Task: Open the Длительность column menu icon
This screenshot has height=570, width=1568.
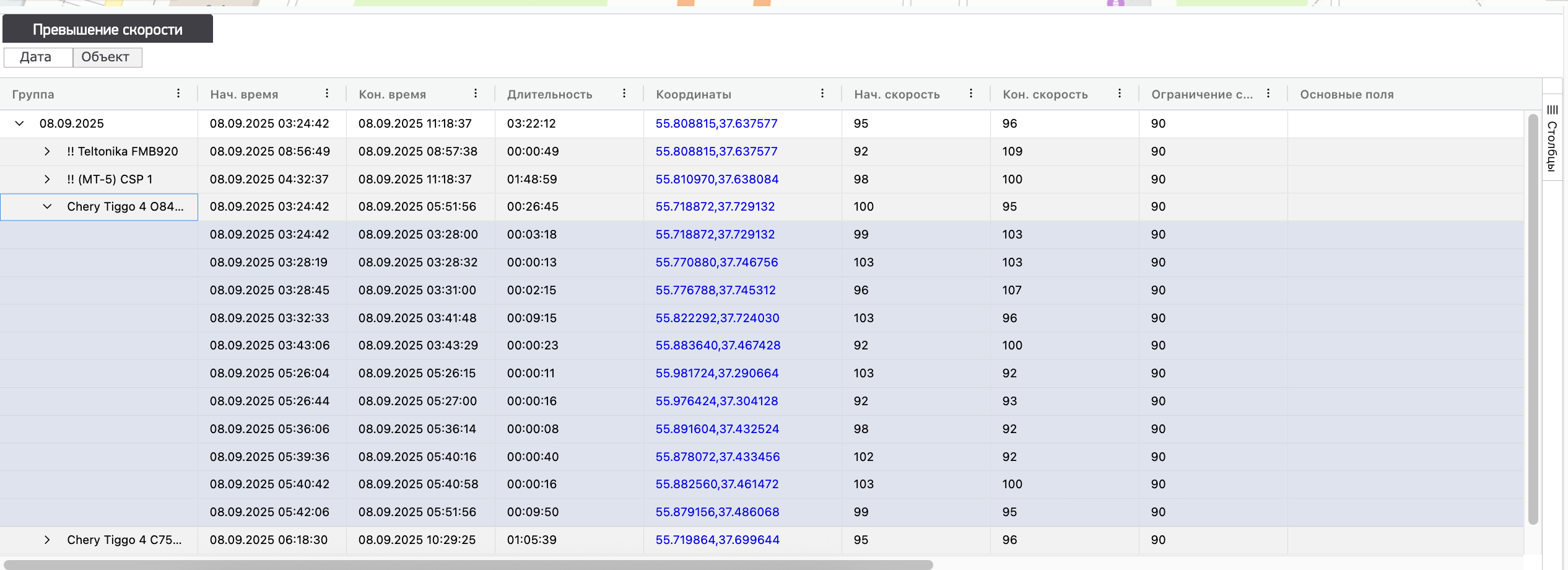Action: [x=624, y=94]
